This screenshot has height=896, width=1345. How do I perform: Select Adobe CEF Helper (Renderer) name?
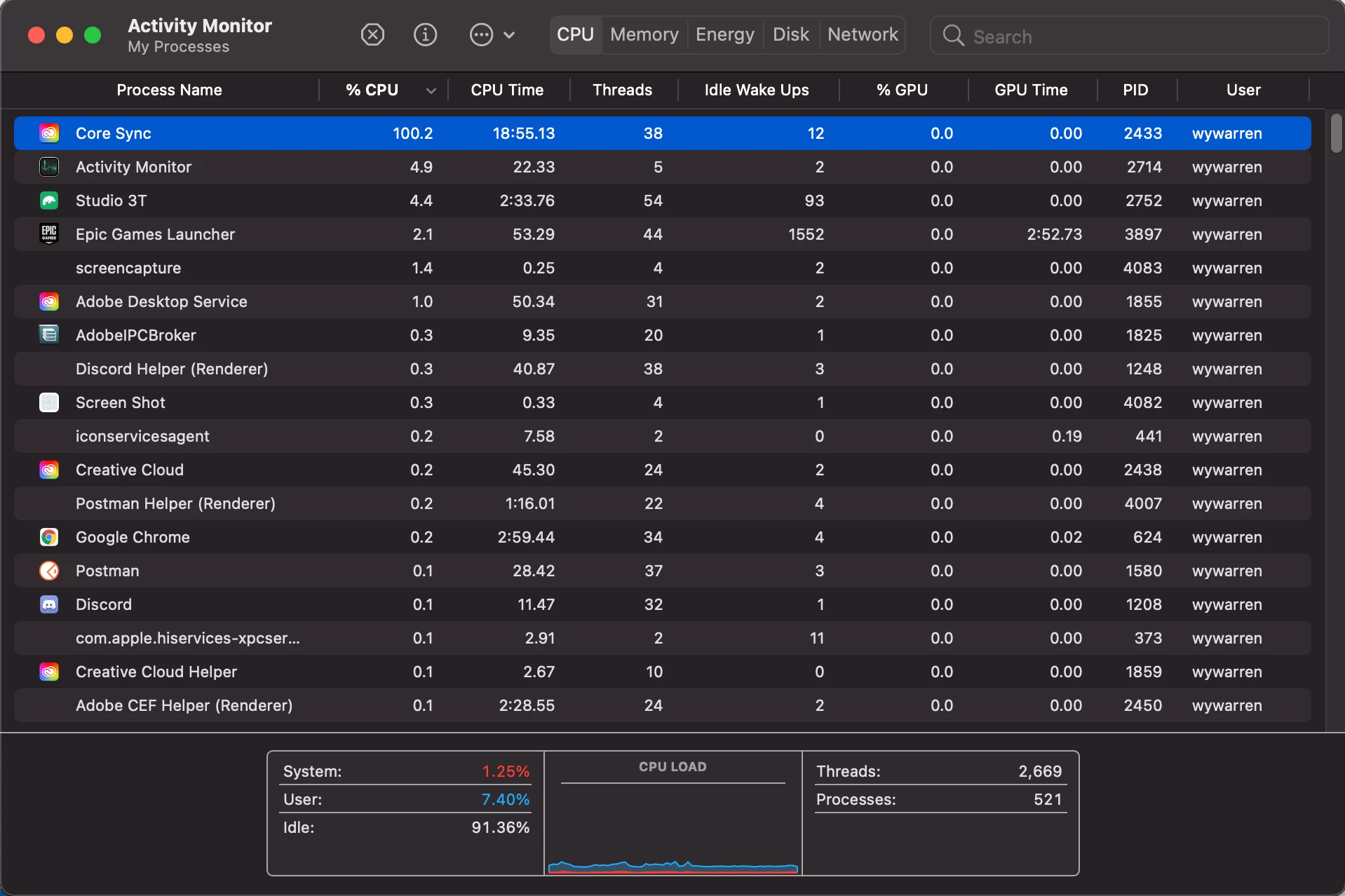(x=184, y=705)
